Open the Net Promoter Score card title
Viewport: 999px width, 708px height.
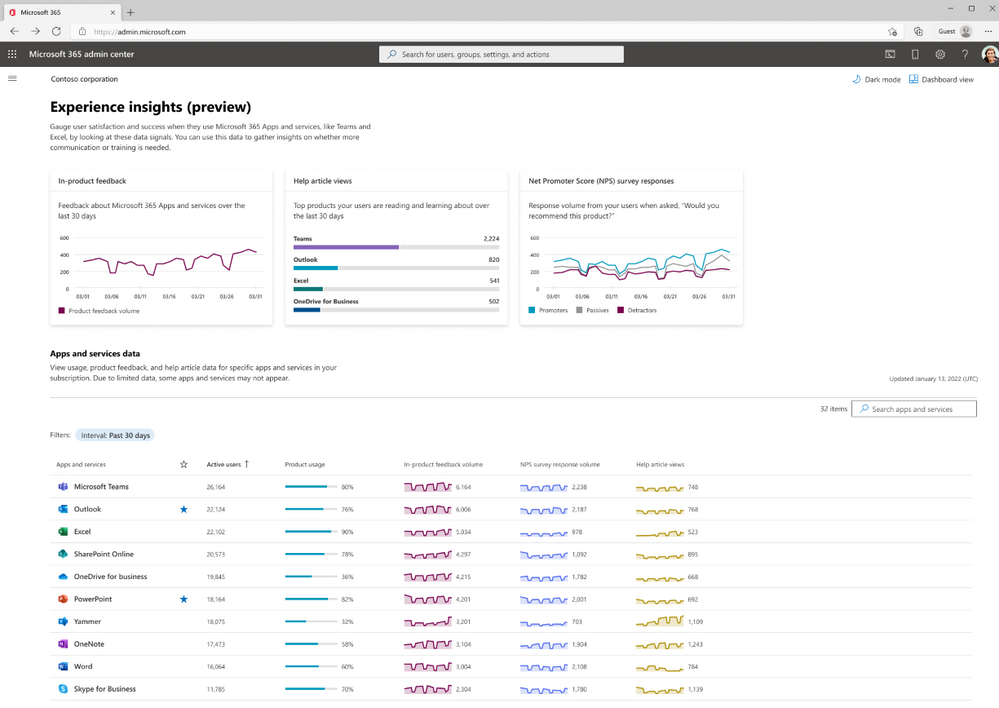point(601,181)
